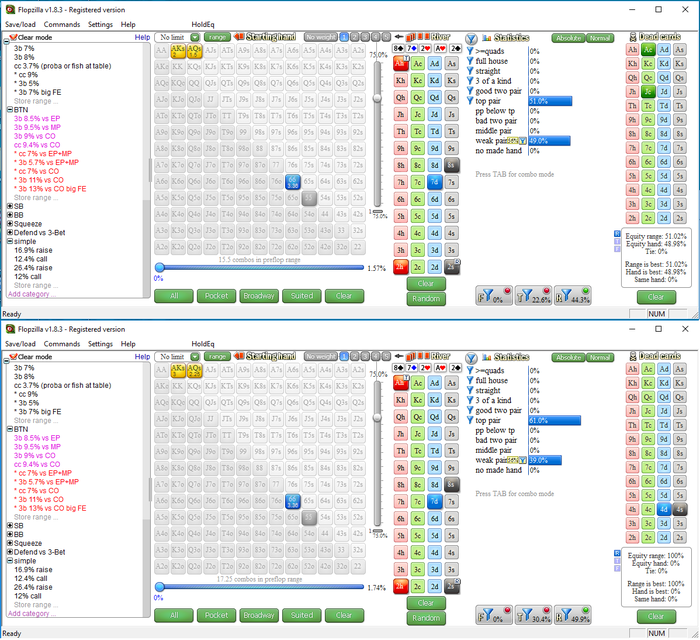Click the green range button in top window

tap(217, 37)
